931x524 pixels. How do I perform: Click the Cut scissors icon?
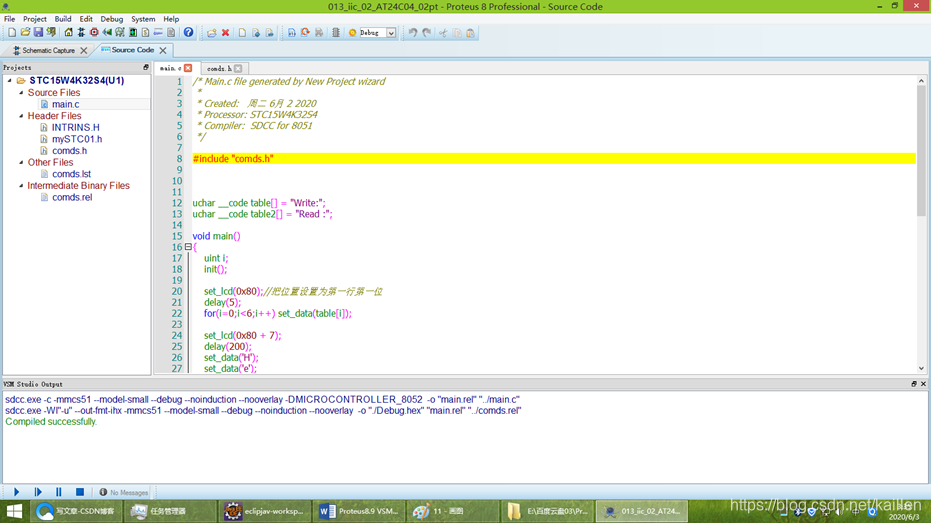click(443, 33)
